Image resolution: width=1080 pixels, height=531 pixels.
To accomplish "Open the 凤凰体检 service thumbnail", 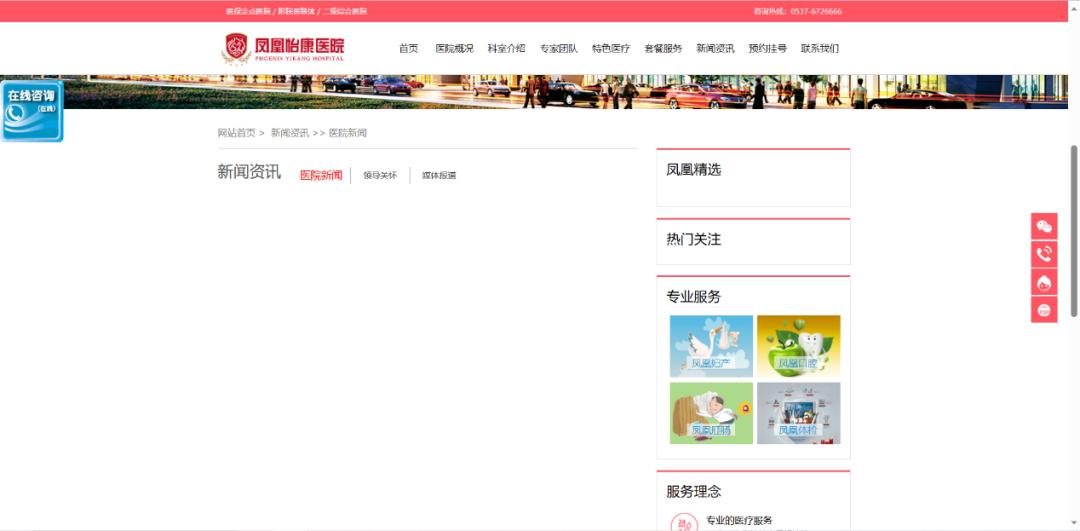I will click(798, 413).
